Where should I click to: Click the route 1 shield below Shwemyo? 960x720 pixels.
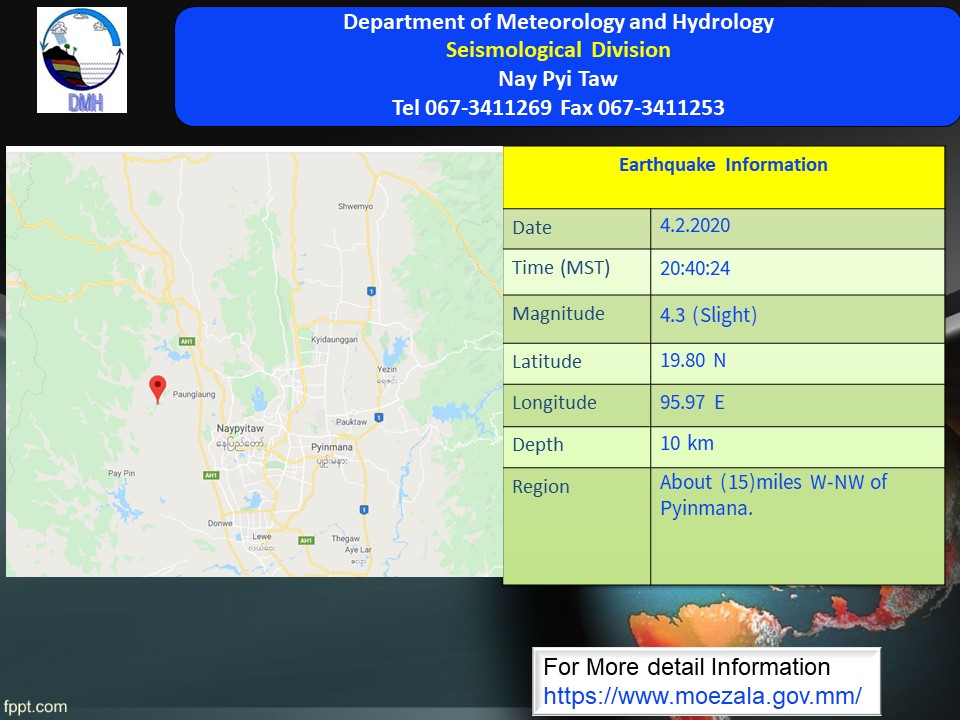tap(370, 291)
